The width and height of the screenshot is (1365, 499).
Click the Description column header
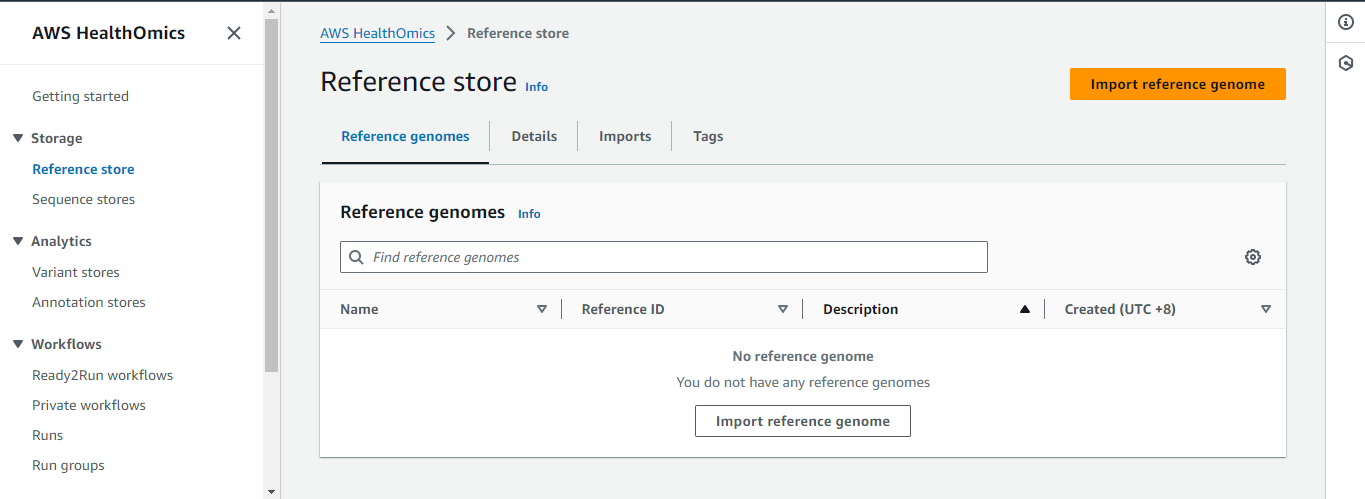click(860, 309)
